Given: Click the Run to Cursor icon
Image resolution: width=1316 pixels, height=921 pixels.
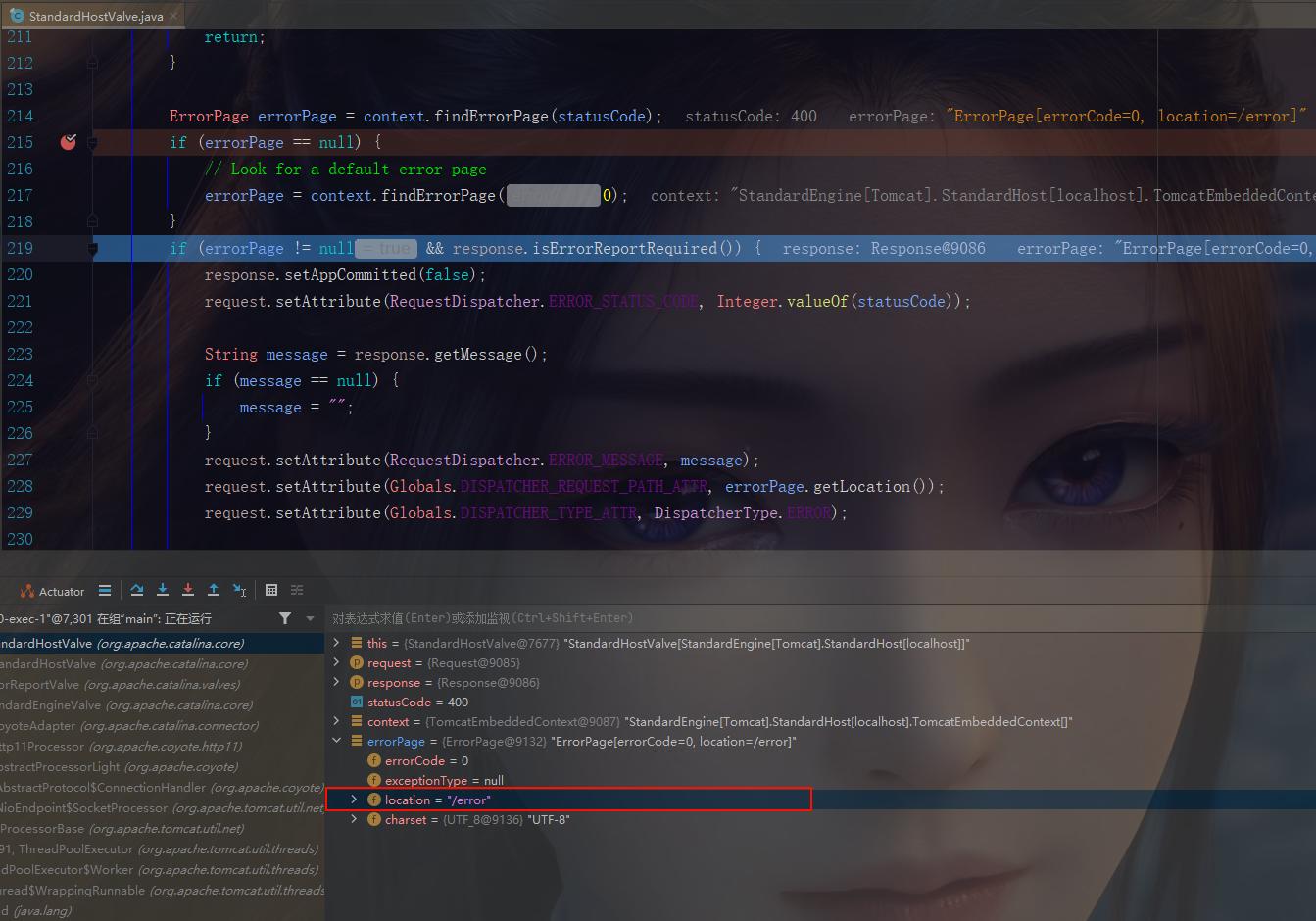Looking at the screenshot, I should 239,590.
